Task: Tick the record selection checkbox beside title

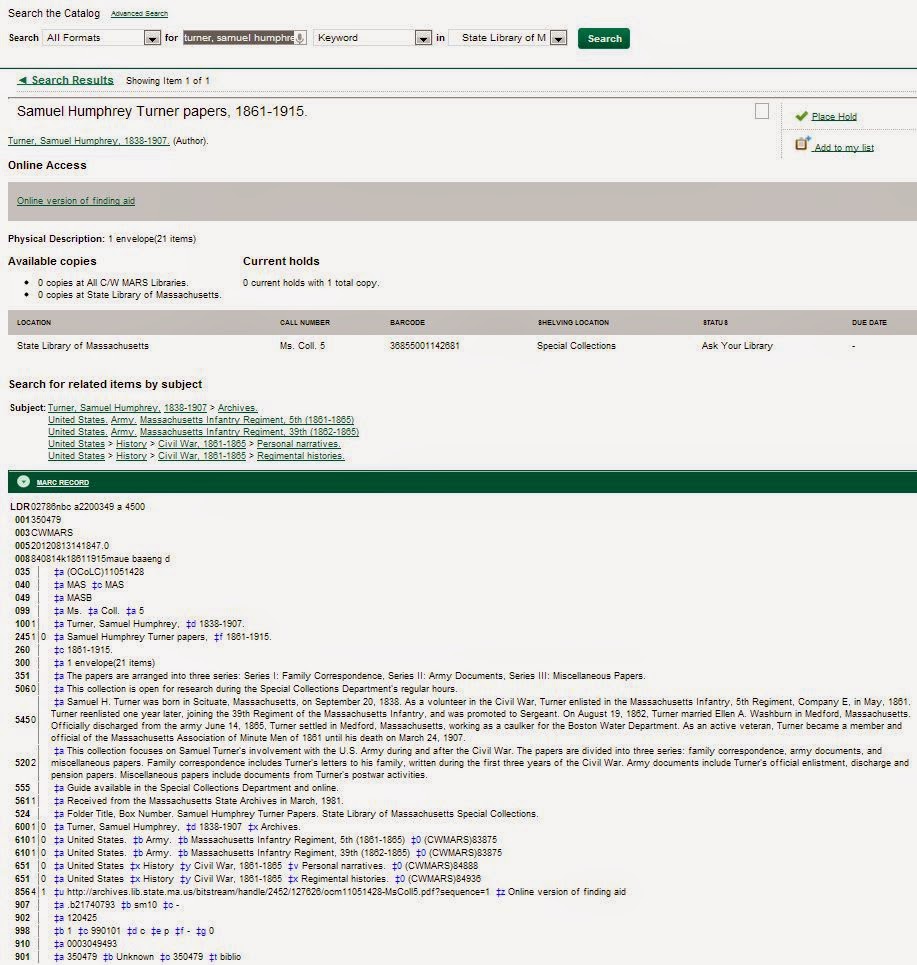Action: coord(762,111)
